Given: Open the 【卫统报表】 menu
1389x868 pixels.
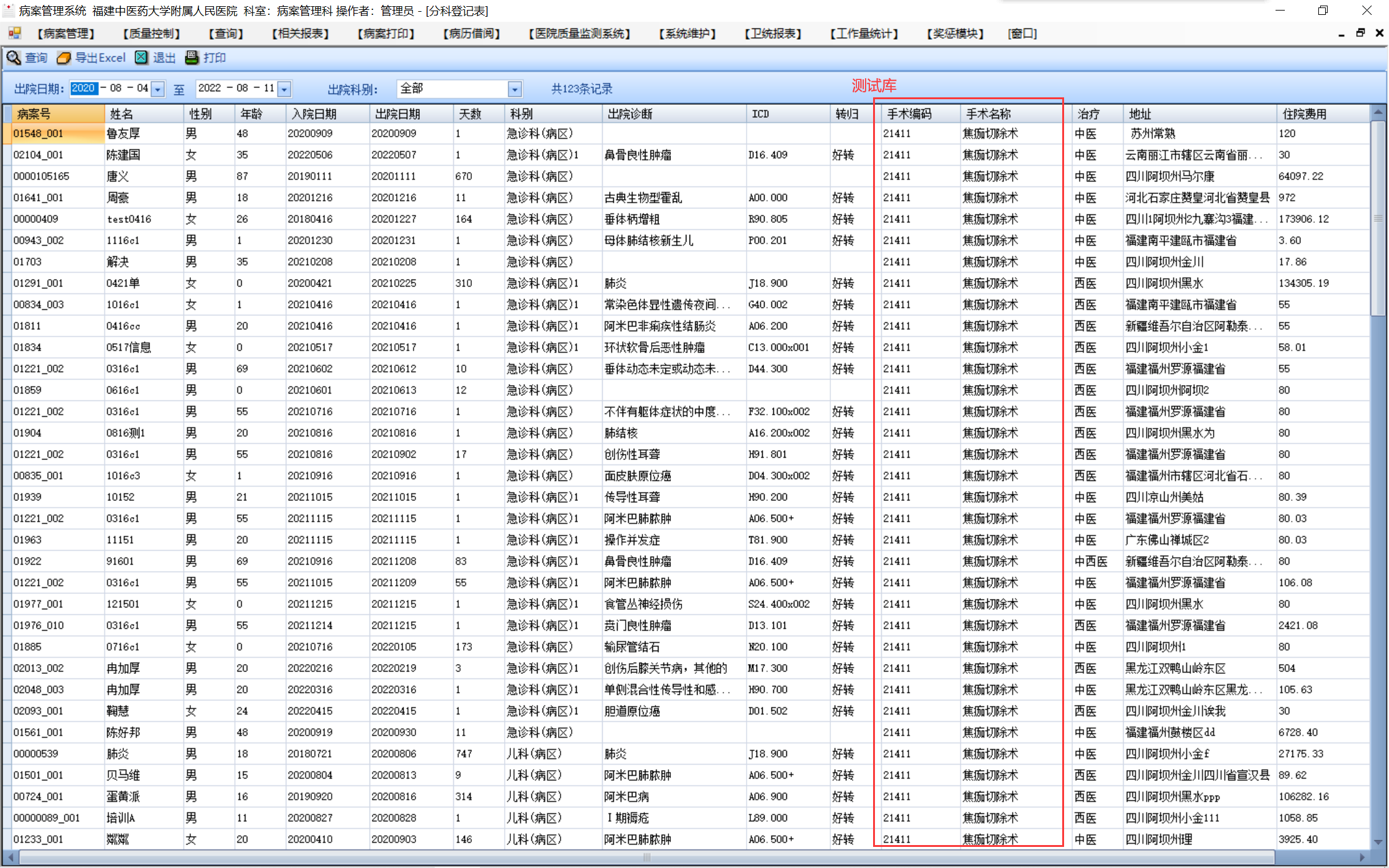Looking at the screenshot, I should tap(773, 33).
